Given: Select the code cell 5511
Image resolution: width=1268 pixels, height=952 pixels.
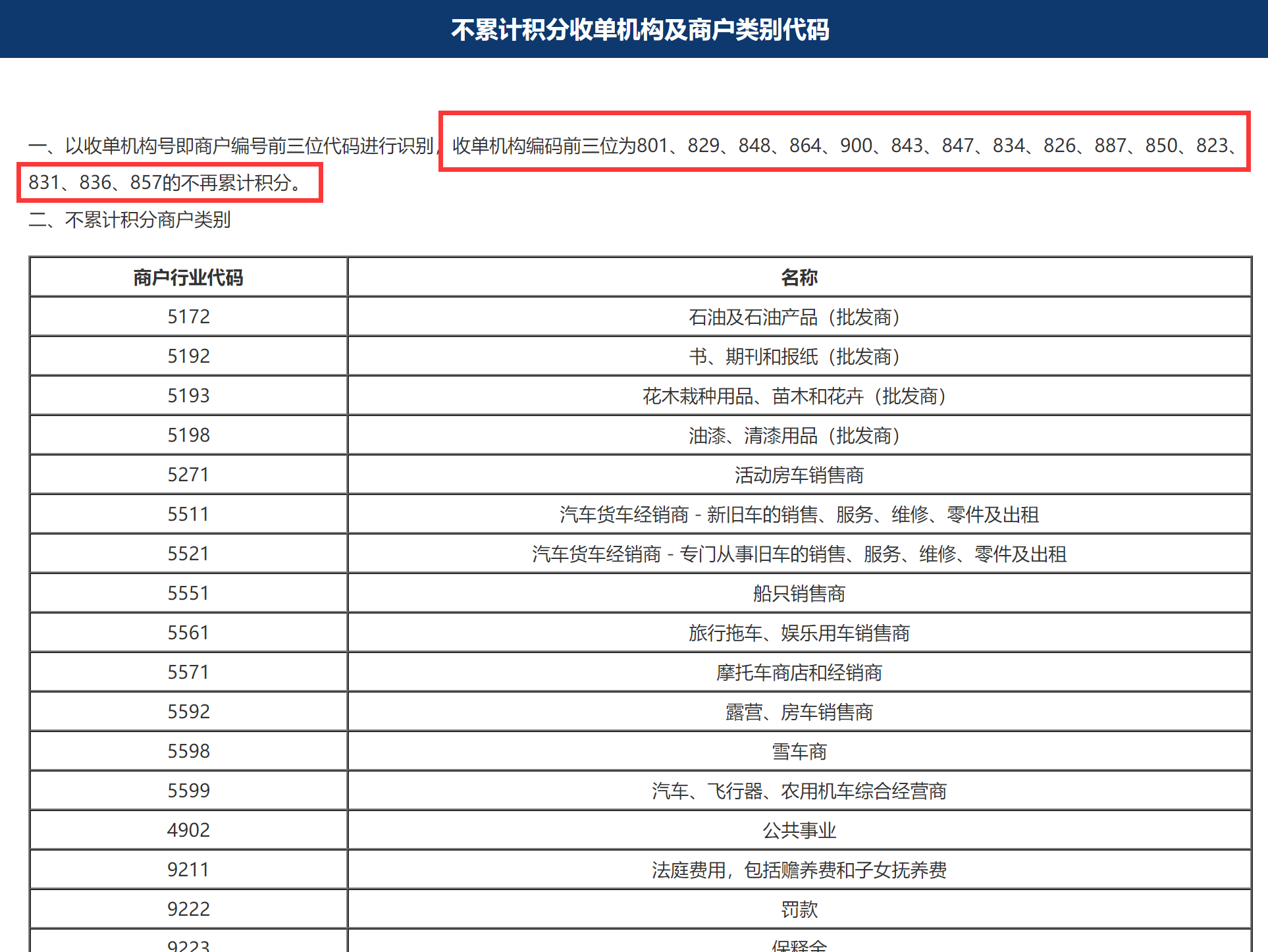Looking at the screenshot, I should (x=188, y=514).
